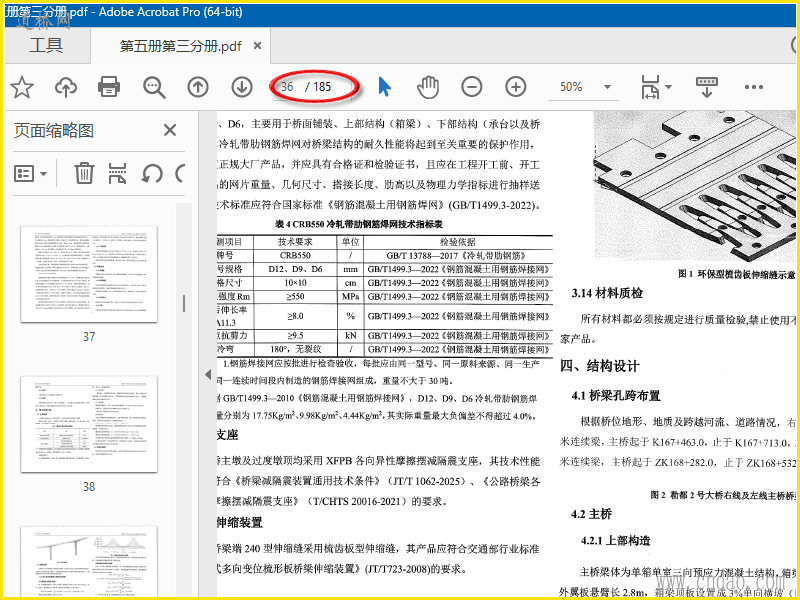The width and height of the screenshot is (800, 600).
Task: Click the 页面缩略图 panel title
Action: pyautogui.click(x=54, y=131)
